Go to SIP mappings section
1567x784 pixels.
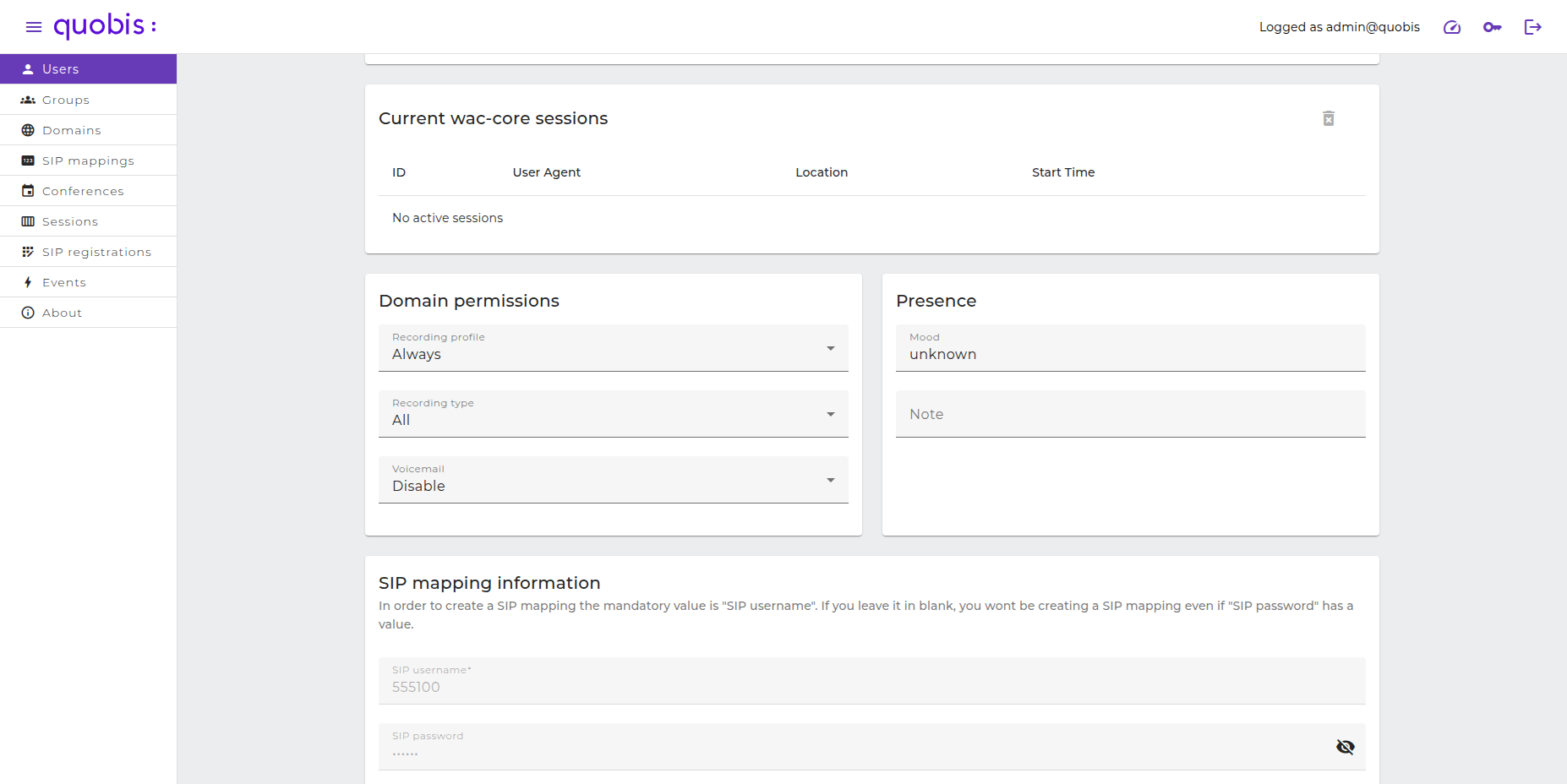[88, 161]
